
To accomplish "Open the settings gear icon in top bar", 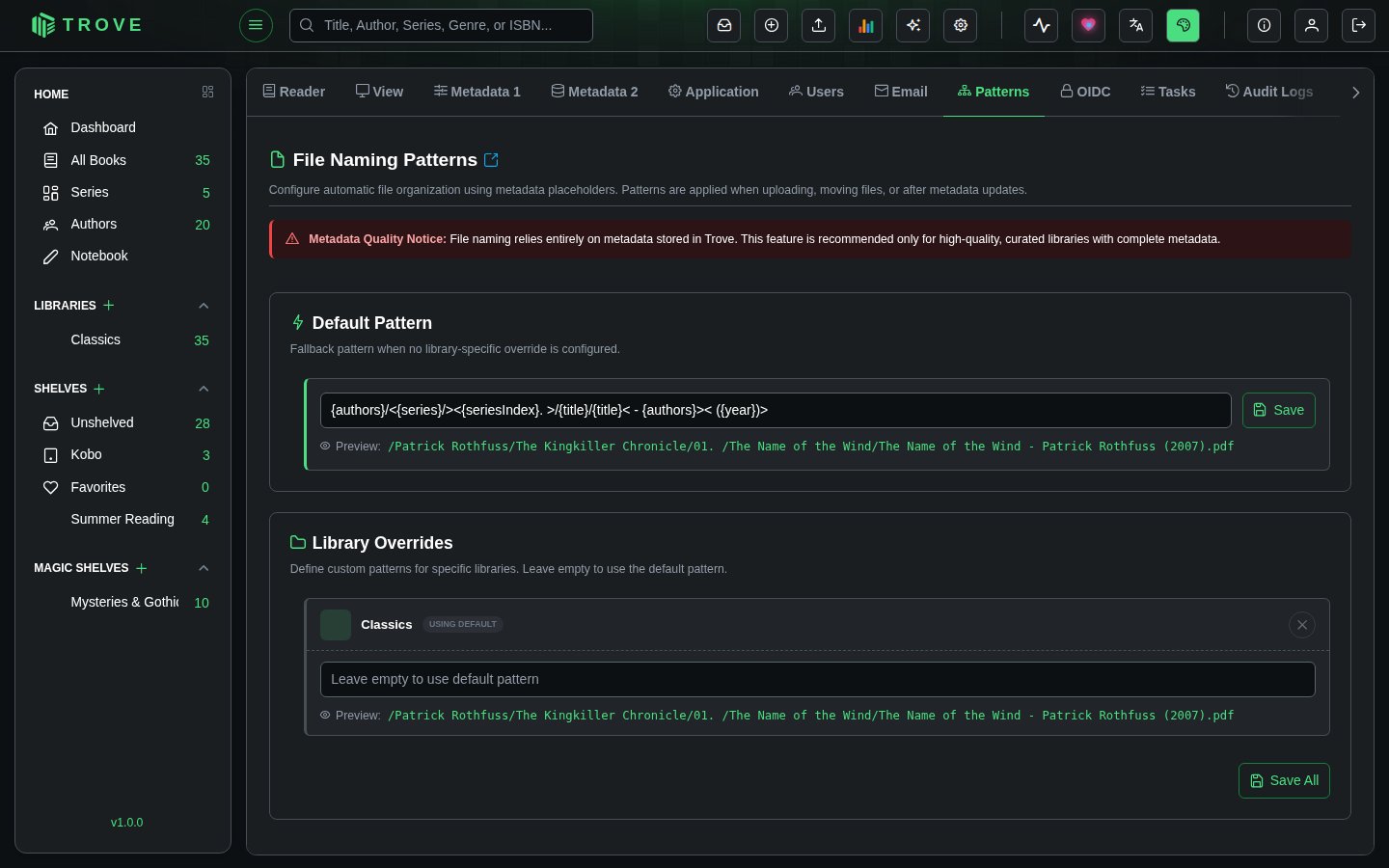I will click(x=961, y=25).
